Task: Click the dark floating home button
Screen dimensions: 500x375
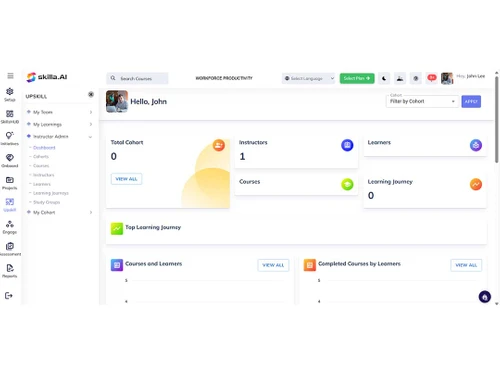Action: click(x=485, y=297)
